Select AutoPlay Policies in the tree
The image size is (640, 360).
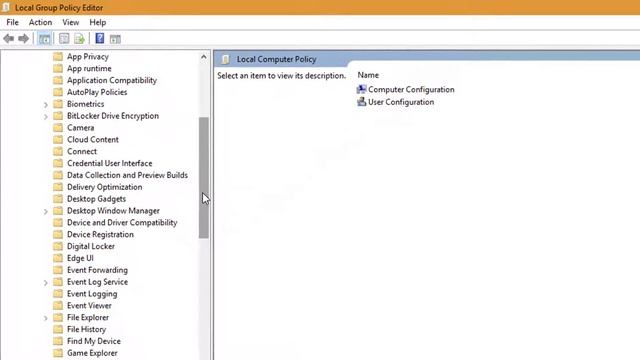click(97, 92)
